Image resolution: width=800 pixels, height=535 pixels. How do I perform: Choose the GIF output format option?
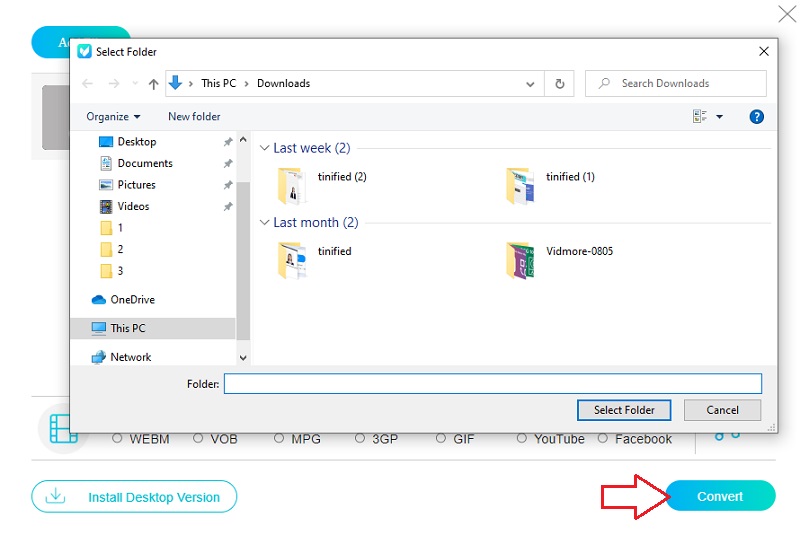[x=441, y=438]
